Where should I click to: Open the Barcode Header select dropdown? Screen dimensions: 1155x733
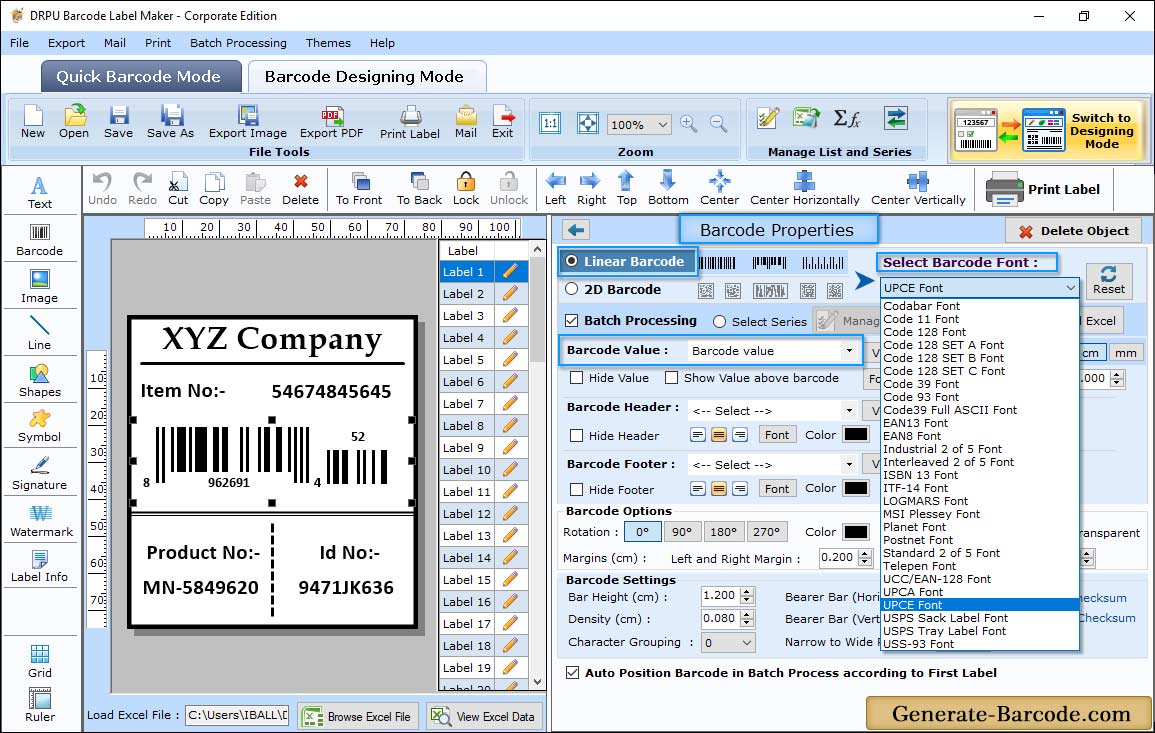(x=849, y=410)
